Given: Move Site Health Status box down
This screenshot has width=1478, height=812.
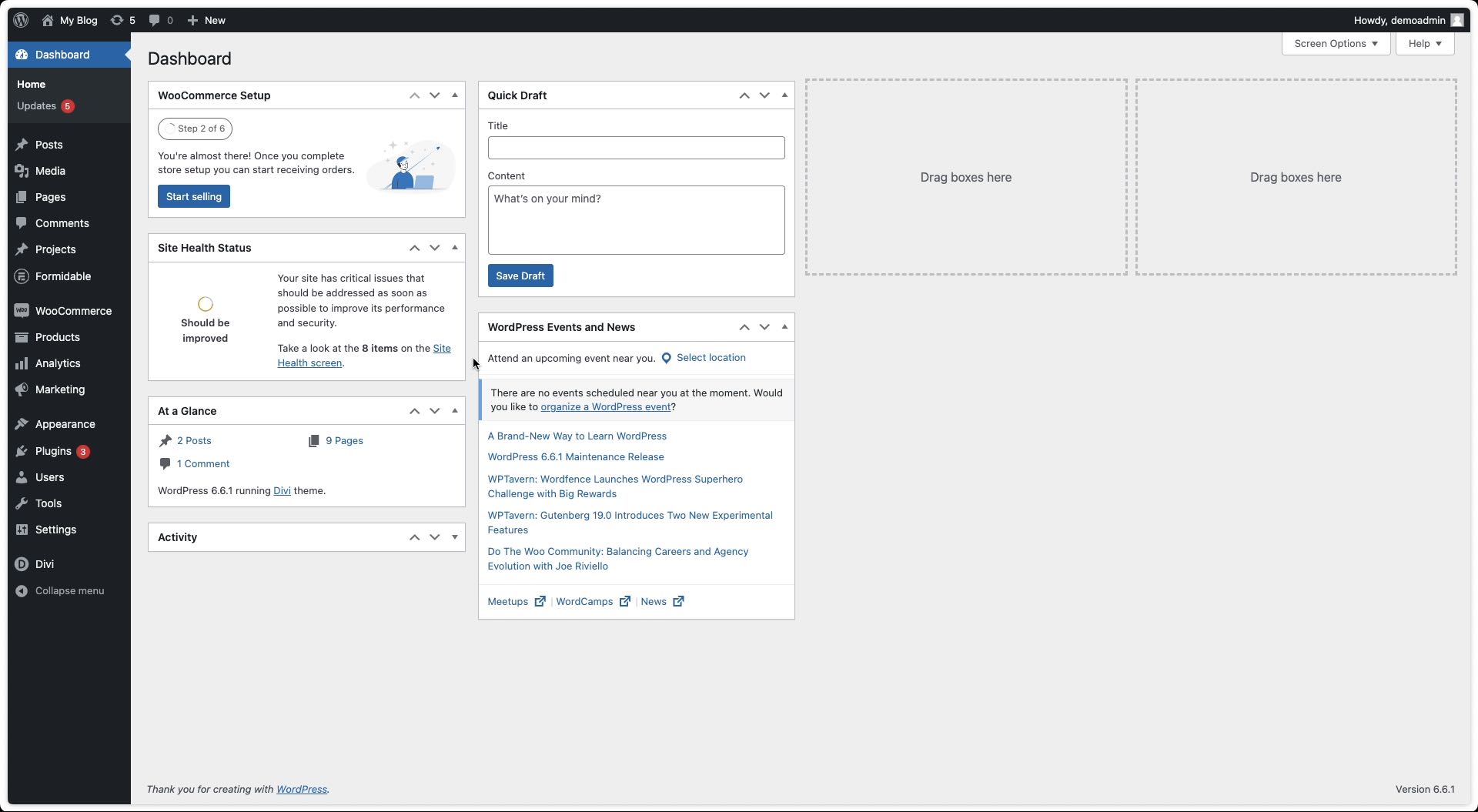Looking at the screenshot, I should point(435,248).
